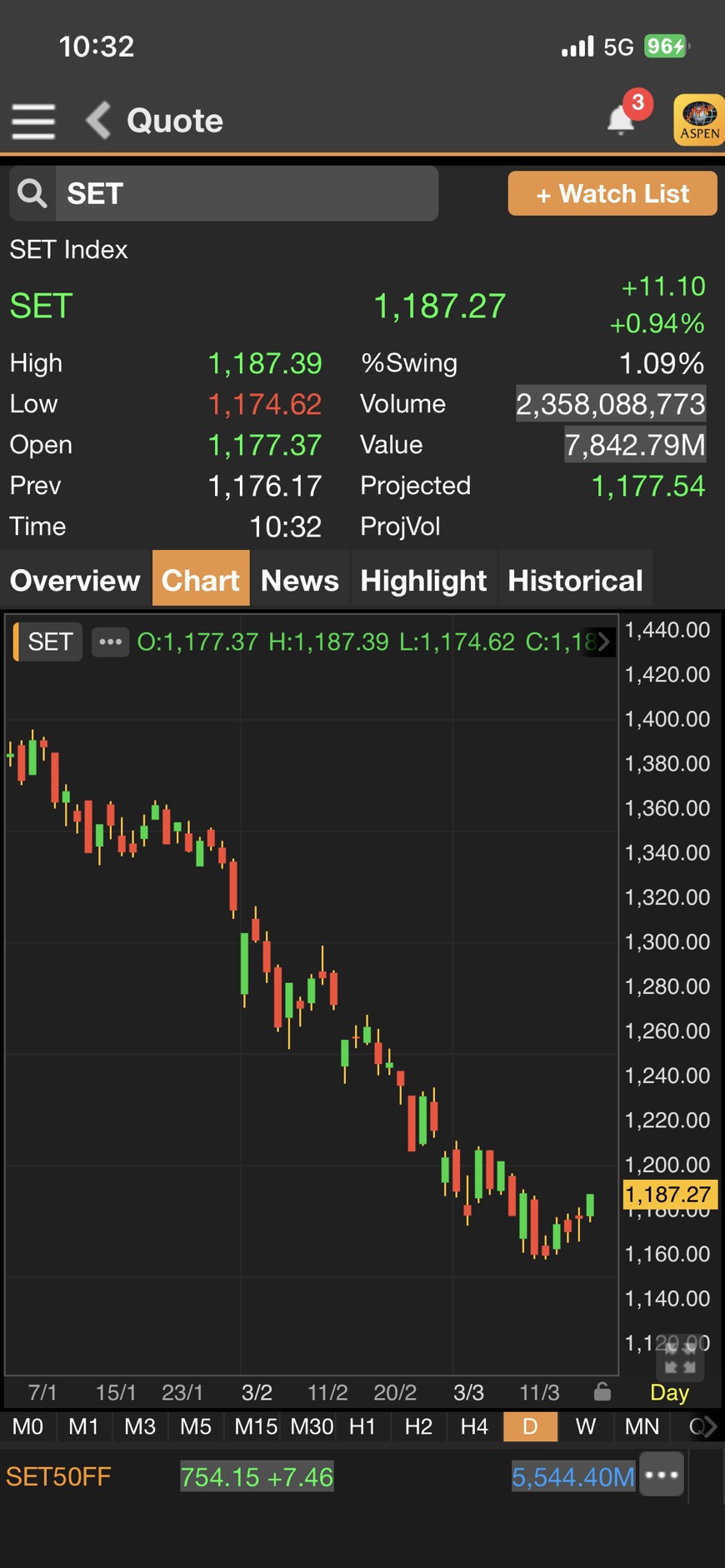Open the Overview tab

(x=75, y=580)
